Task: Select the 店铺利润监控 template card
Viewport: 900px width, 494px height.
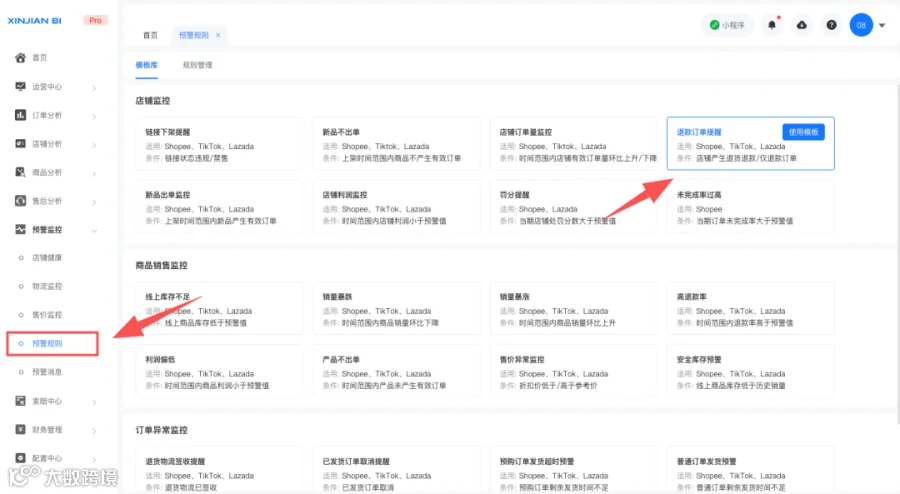Action: (397, 207)
